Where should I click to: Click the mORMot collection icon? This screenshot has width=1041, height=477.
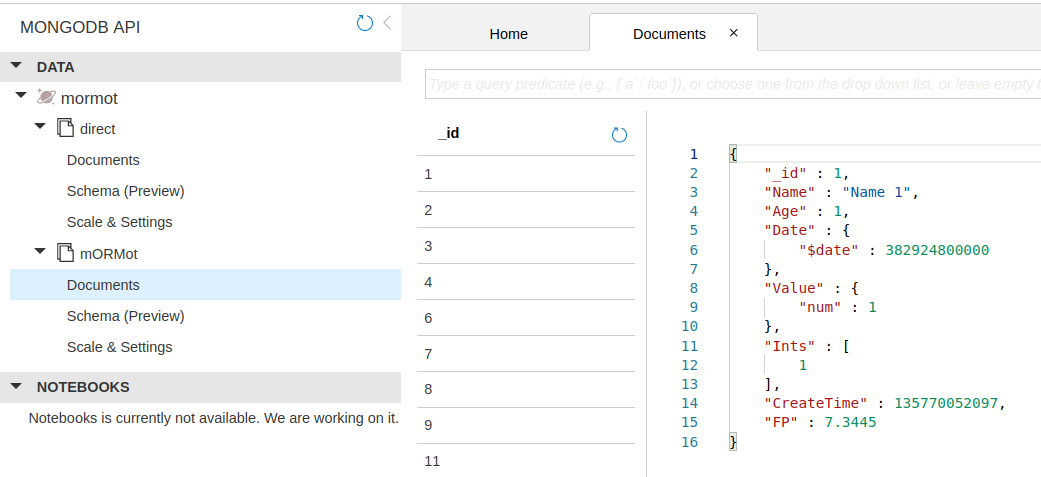65,252
